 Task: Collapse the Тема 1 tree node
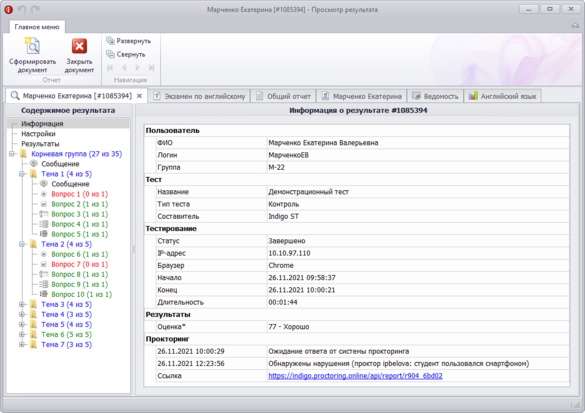22,174
